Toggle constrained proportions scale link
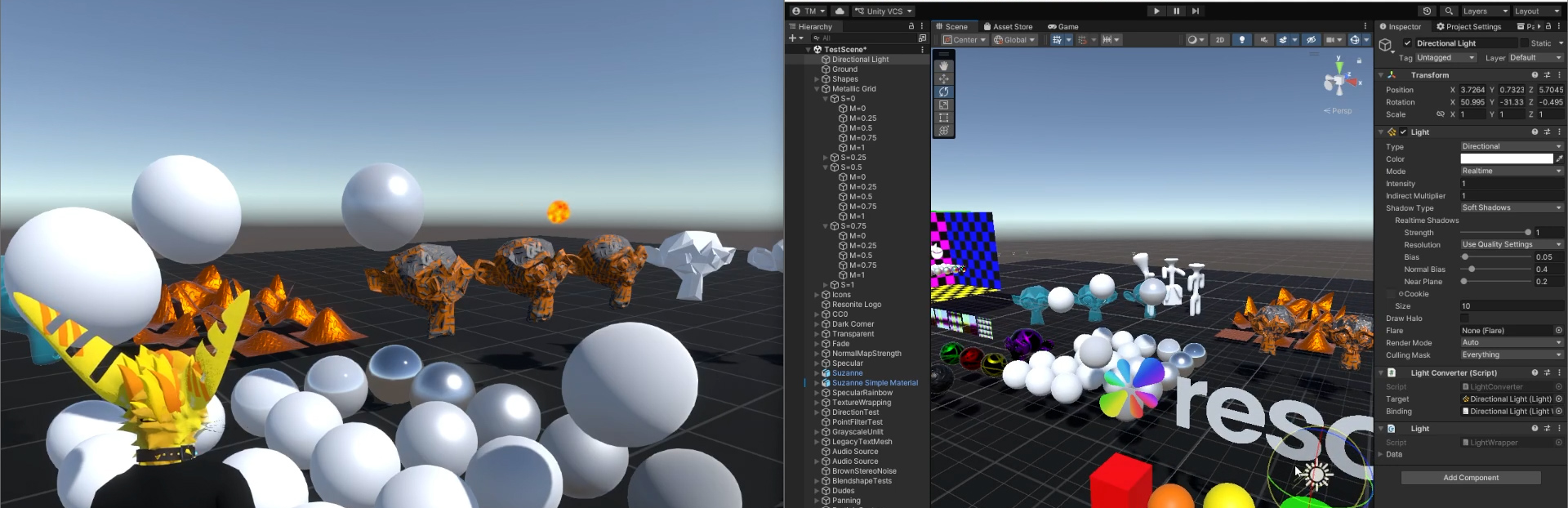Screen dimensions: 1568x508 tap(1440, 114)
